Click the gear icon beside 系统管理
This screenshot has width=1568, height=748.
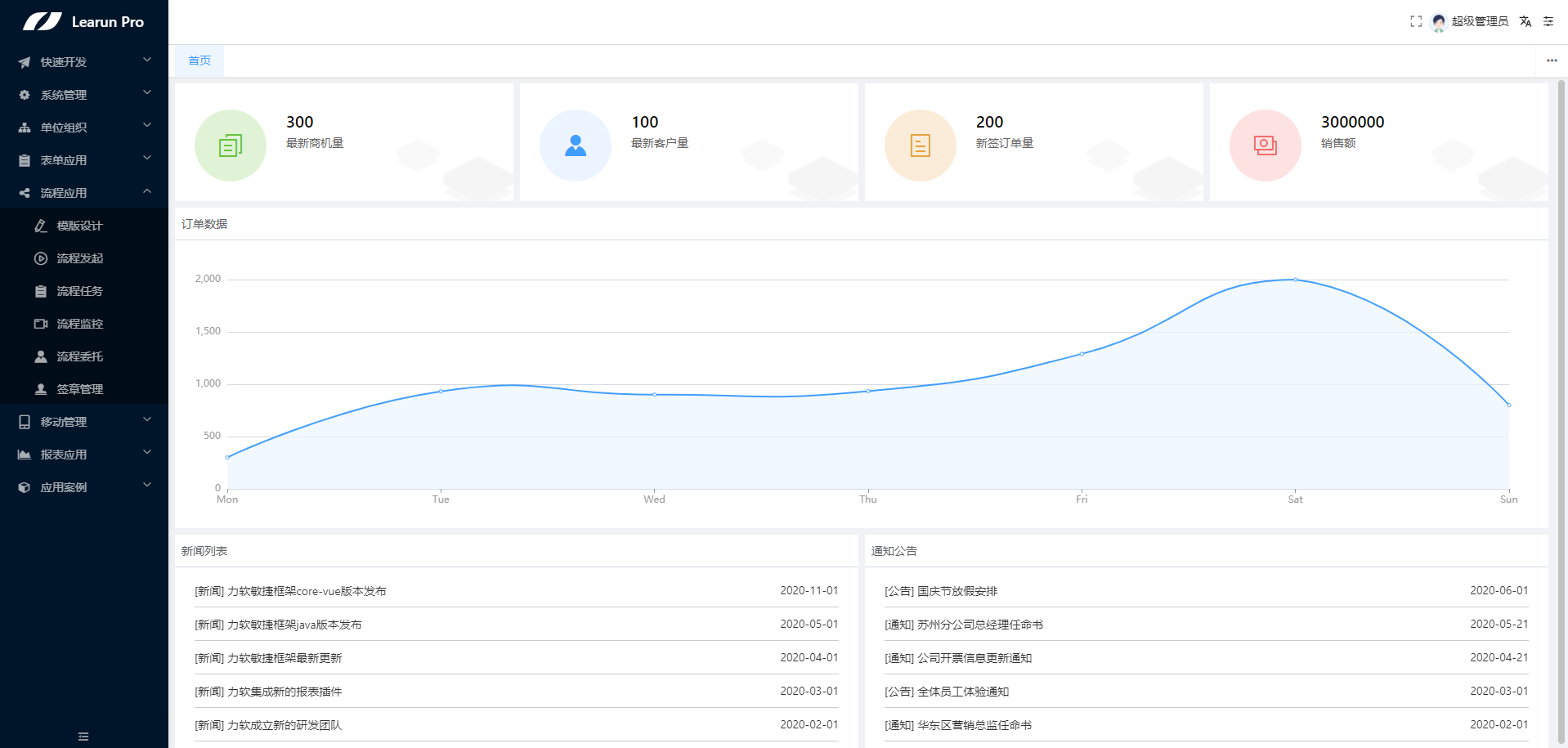click(x=25, y=95)
